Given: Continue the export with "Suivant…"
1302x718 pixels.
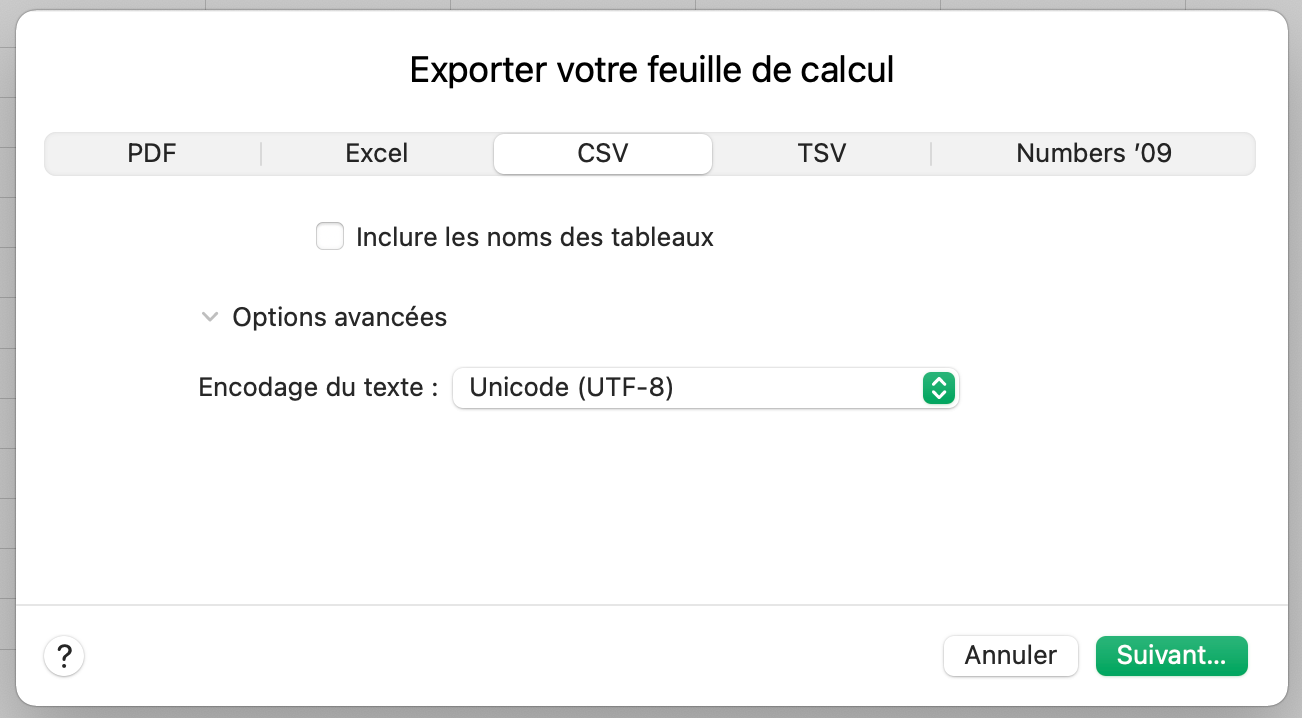Looking at the screenshot, I should tap(1171, 655).
